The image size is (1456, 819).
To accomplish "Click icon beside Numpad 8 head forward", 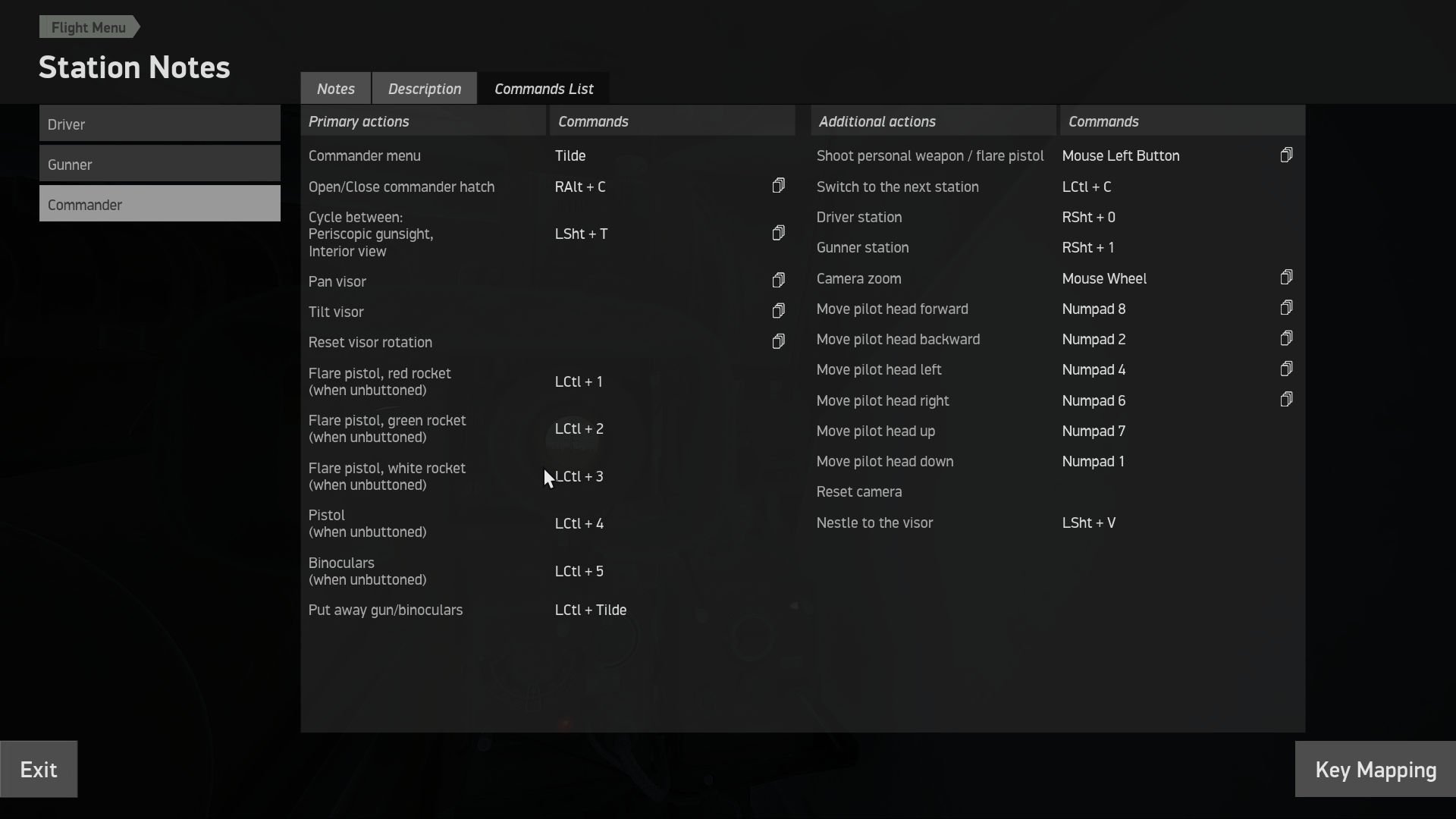I will pos(1286,308).
